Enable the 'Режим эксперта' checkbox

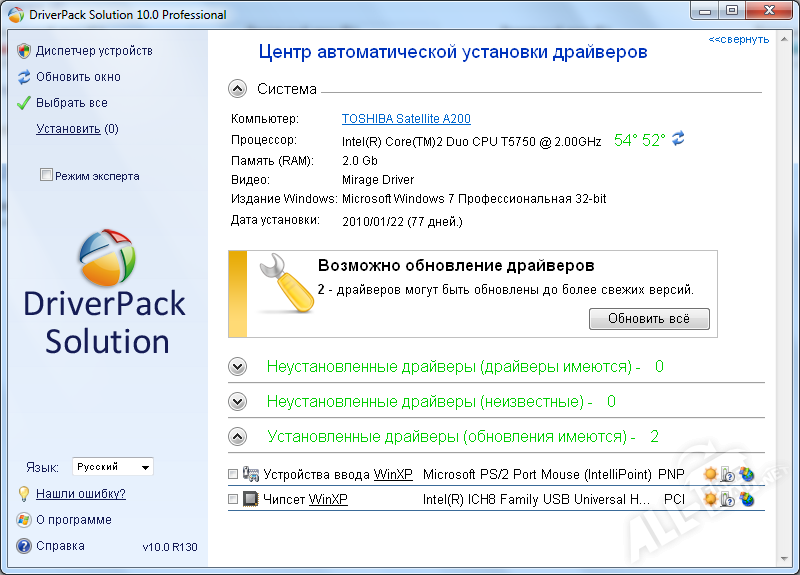coord(46,176)
